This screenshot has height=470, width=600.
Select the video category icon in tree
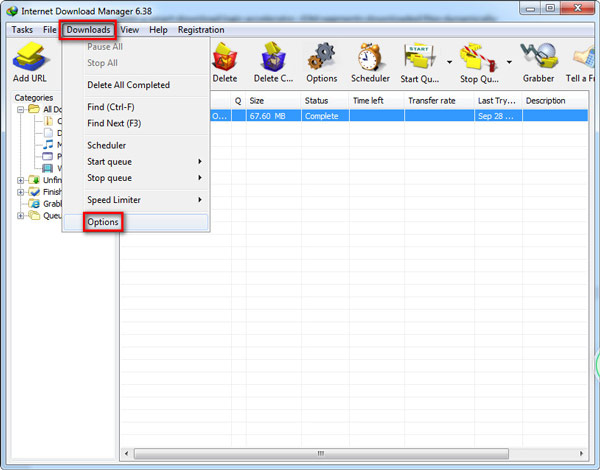click(x=47, y=168)
